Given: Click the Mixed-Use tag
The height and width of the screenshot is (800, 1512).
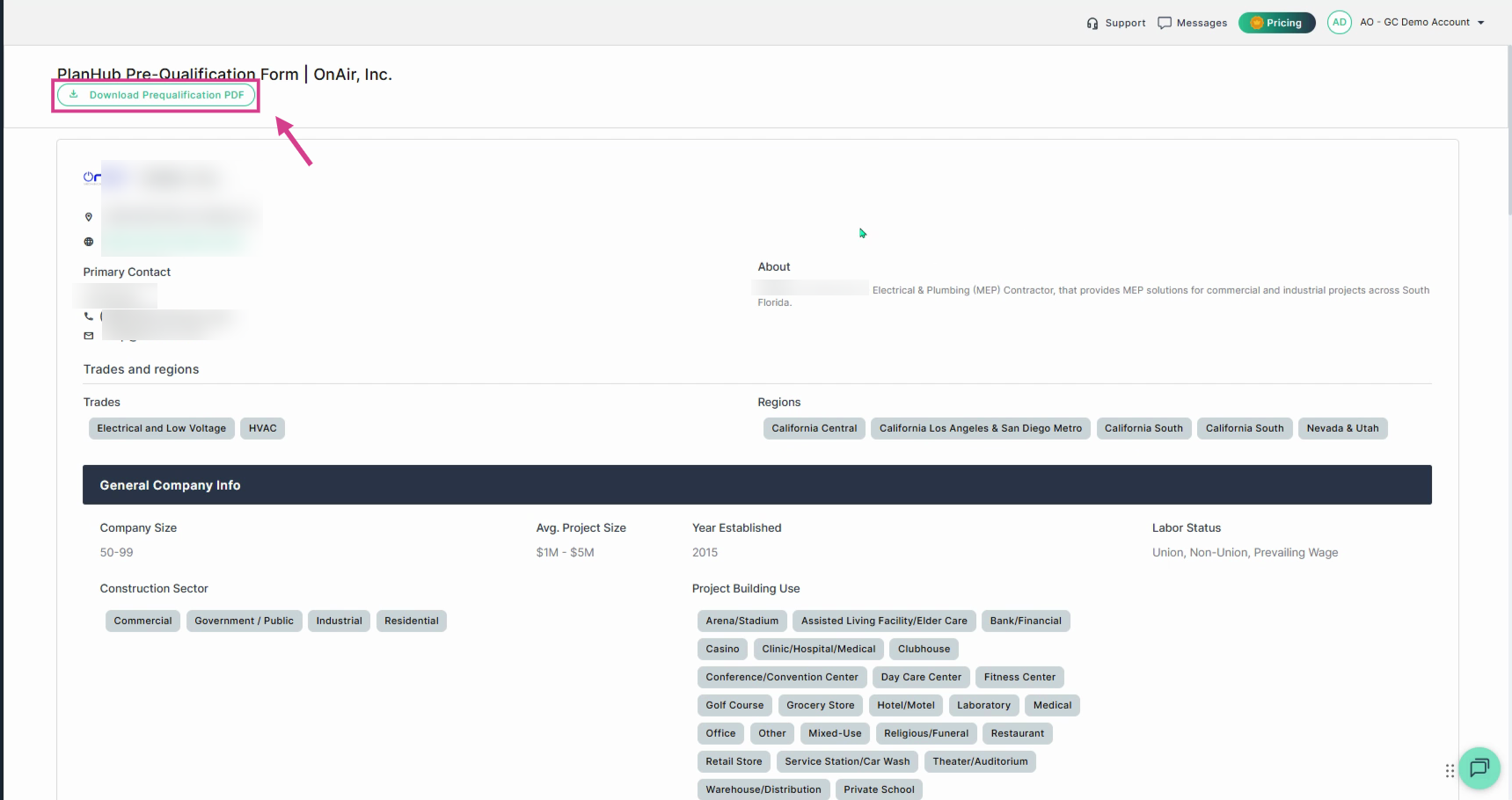Looking at the screenshot, I should click(835, 733).
